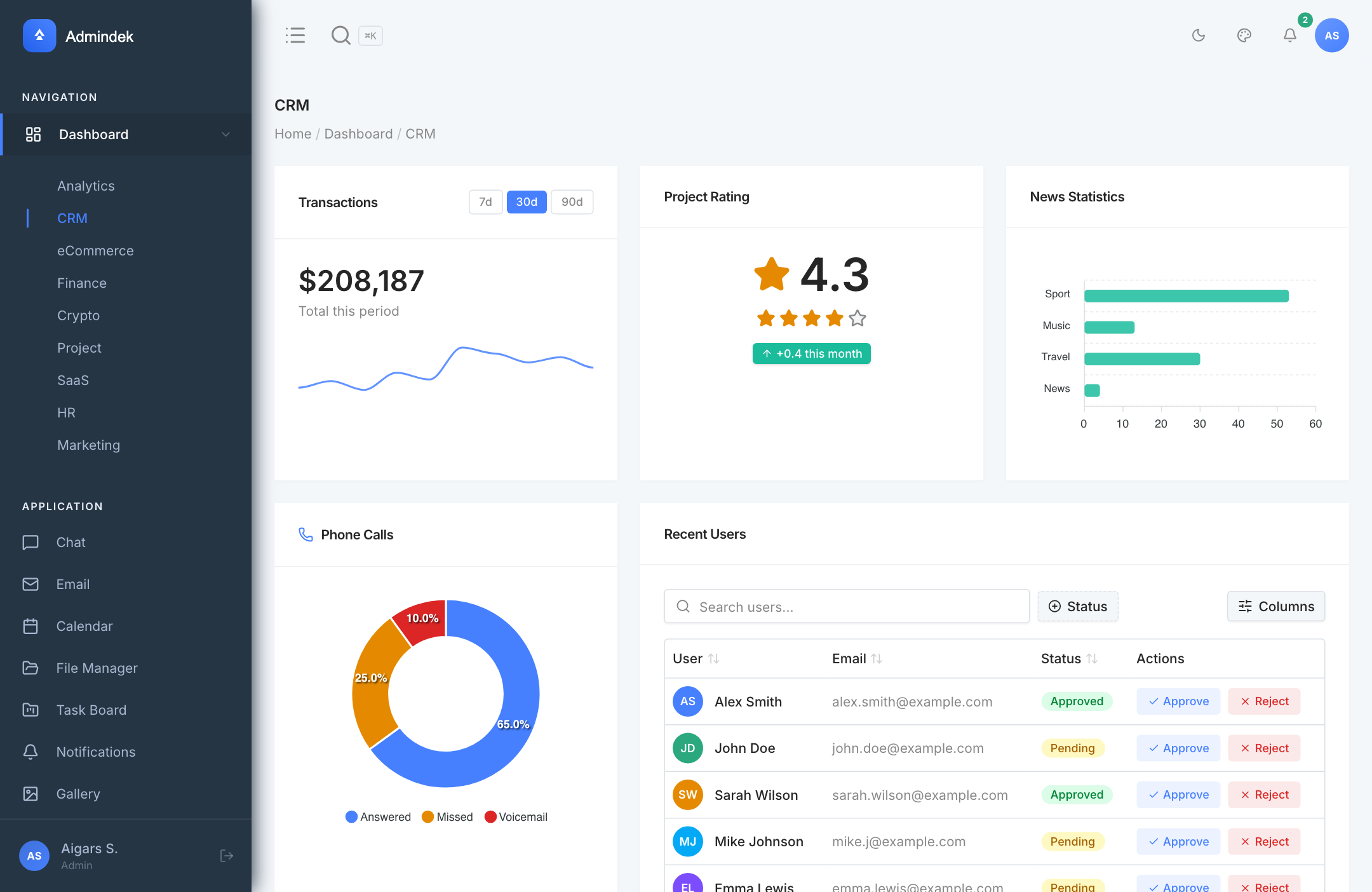Open the search with the magnifier icon
Viewport: 1372px width, 892px height.
pyautogui.click(x=341, y=36)
